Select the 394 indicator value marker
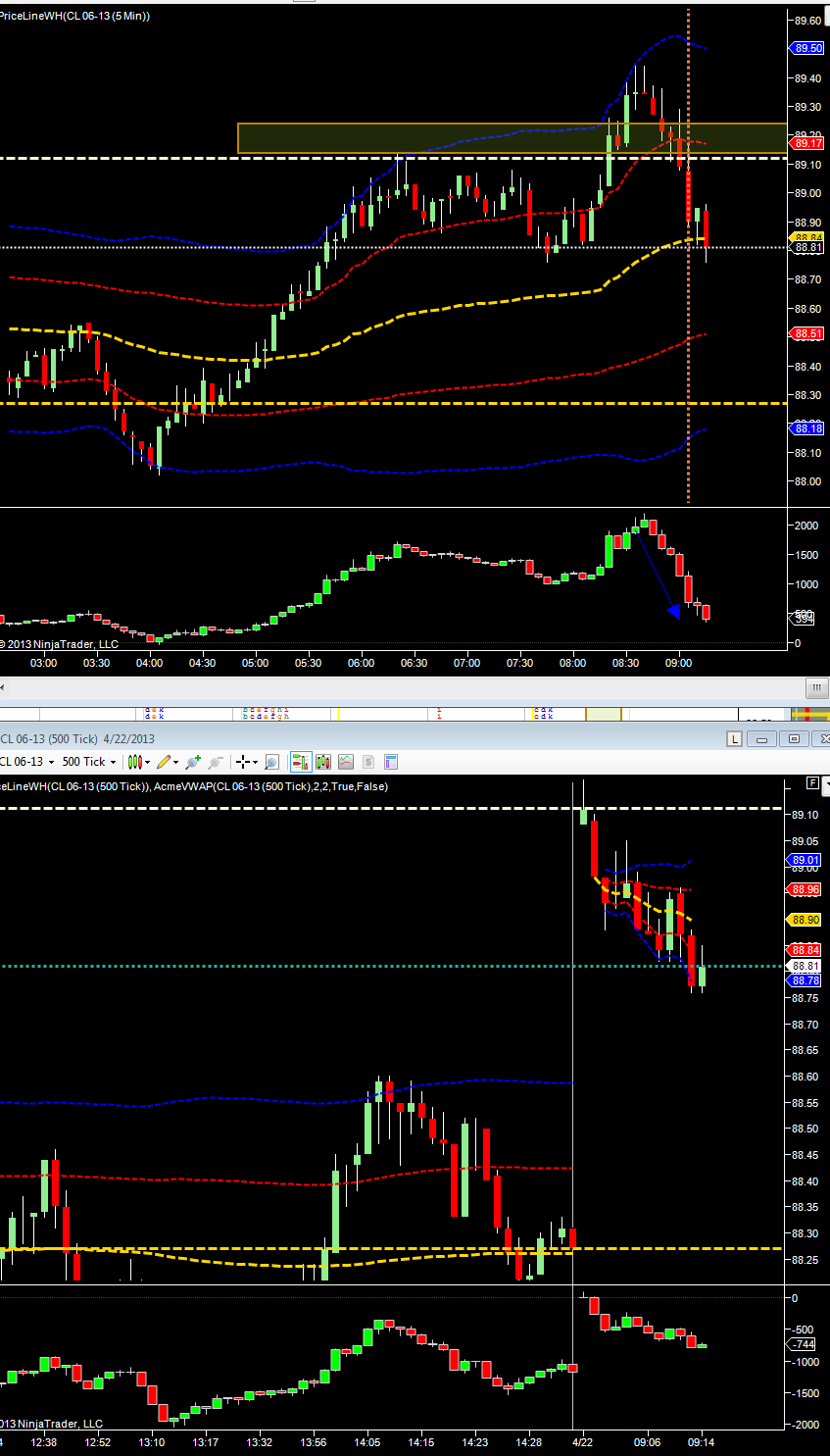 [804, 619]
